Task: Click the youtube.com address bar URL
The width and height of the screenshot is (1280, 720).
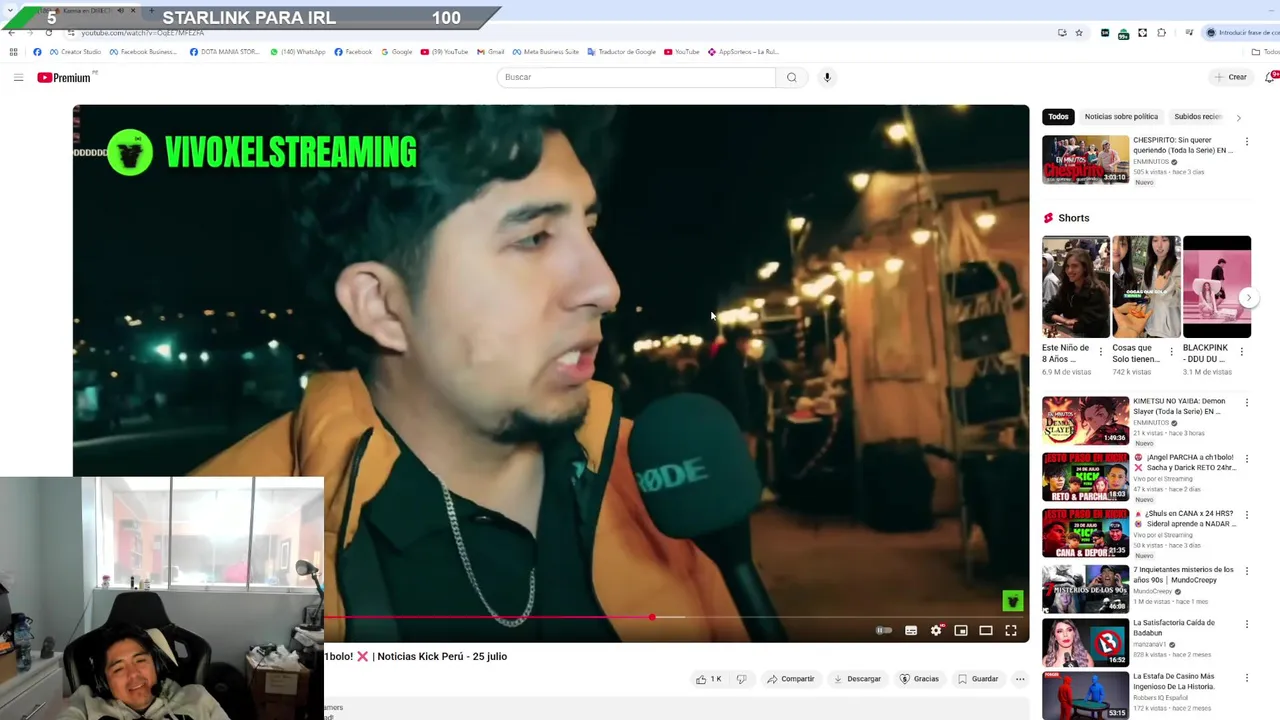Action: click(x=142, y=33)
